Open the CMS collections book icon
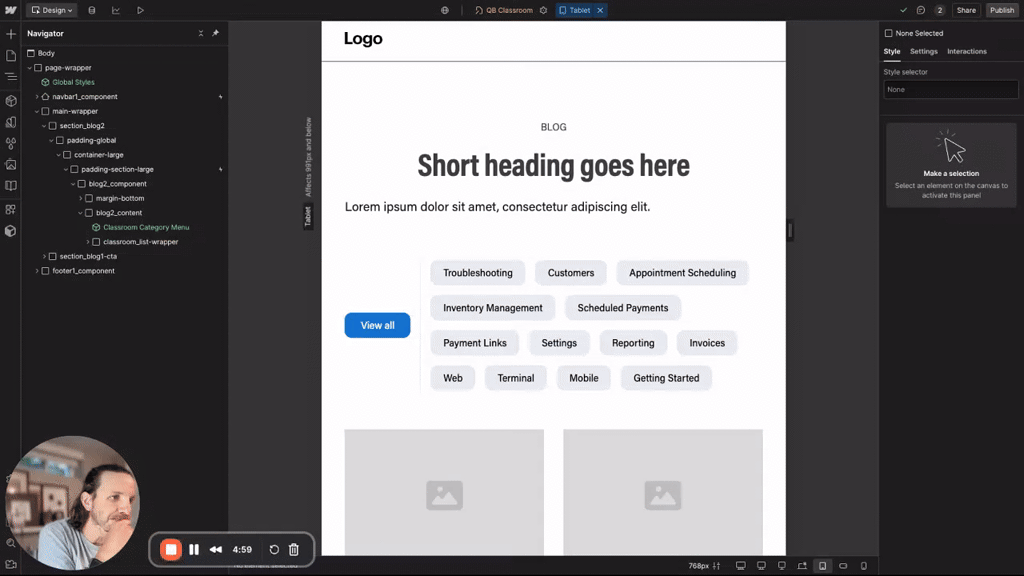 (x=10, y=186)
